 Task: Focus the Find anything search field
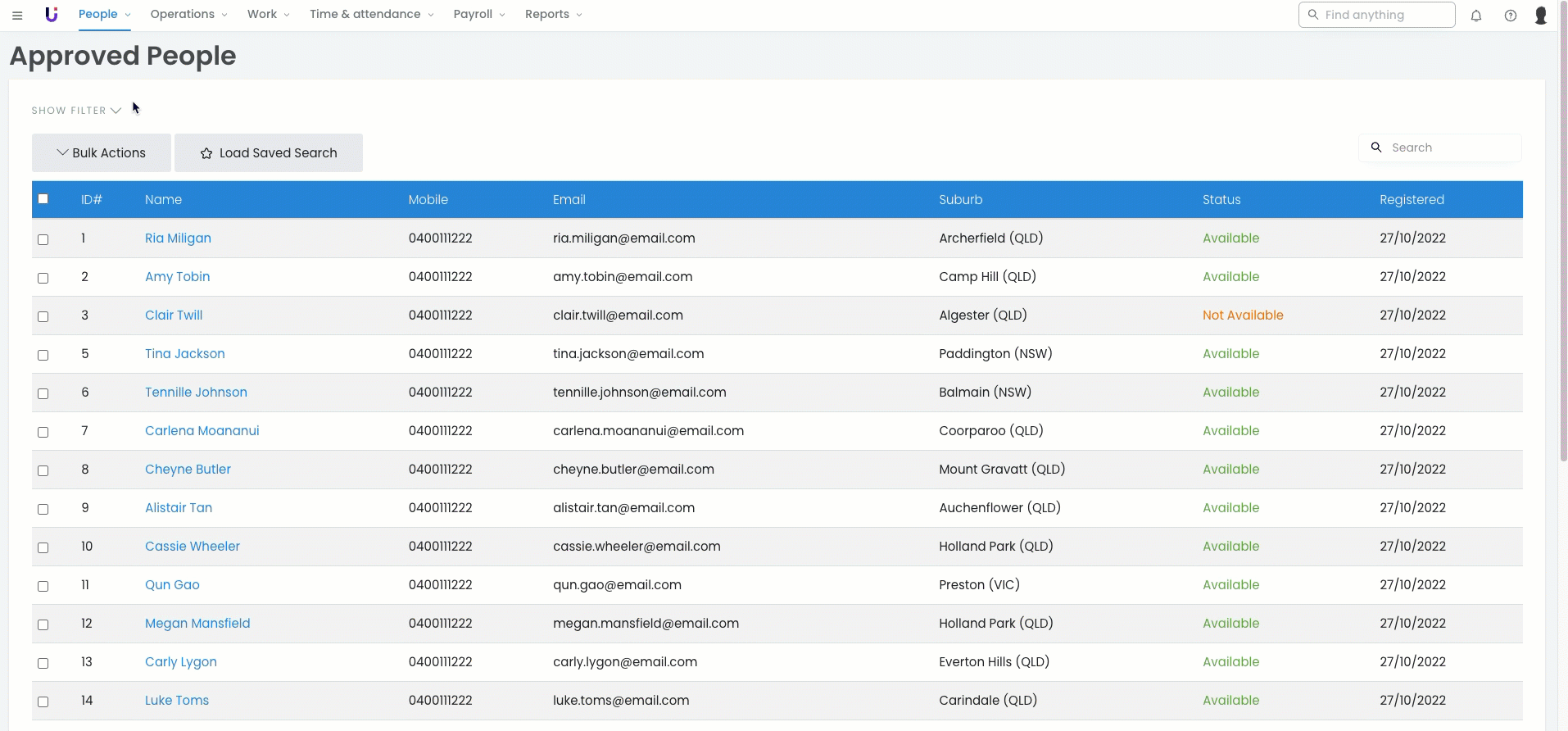click(x=1384, y=15)
